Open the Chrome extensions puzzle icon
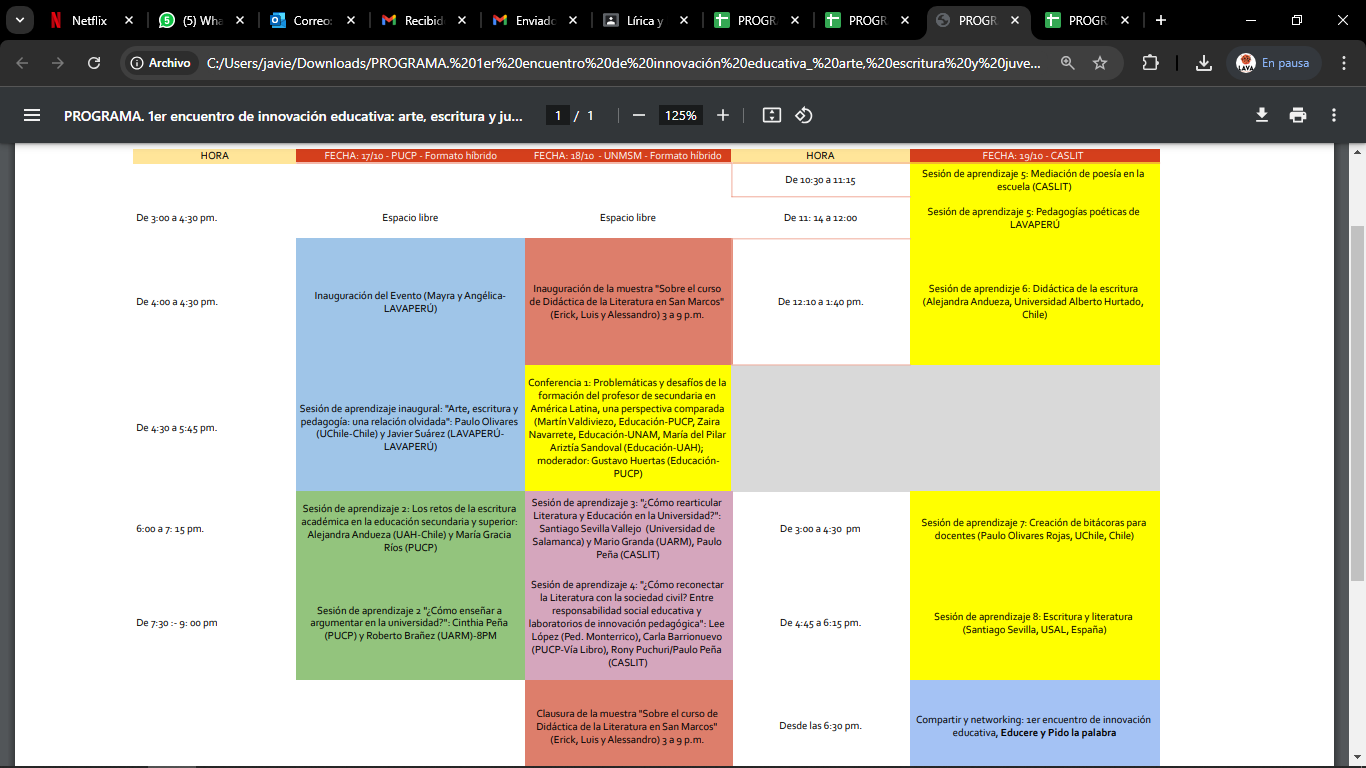Image resolution: width=1366 pixels, height=768 pixels. (1151, 63)
